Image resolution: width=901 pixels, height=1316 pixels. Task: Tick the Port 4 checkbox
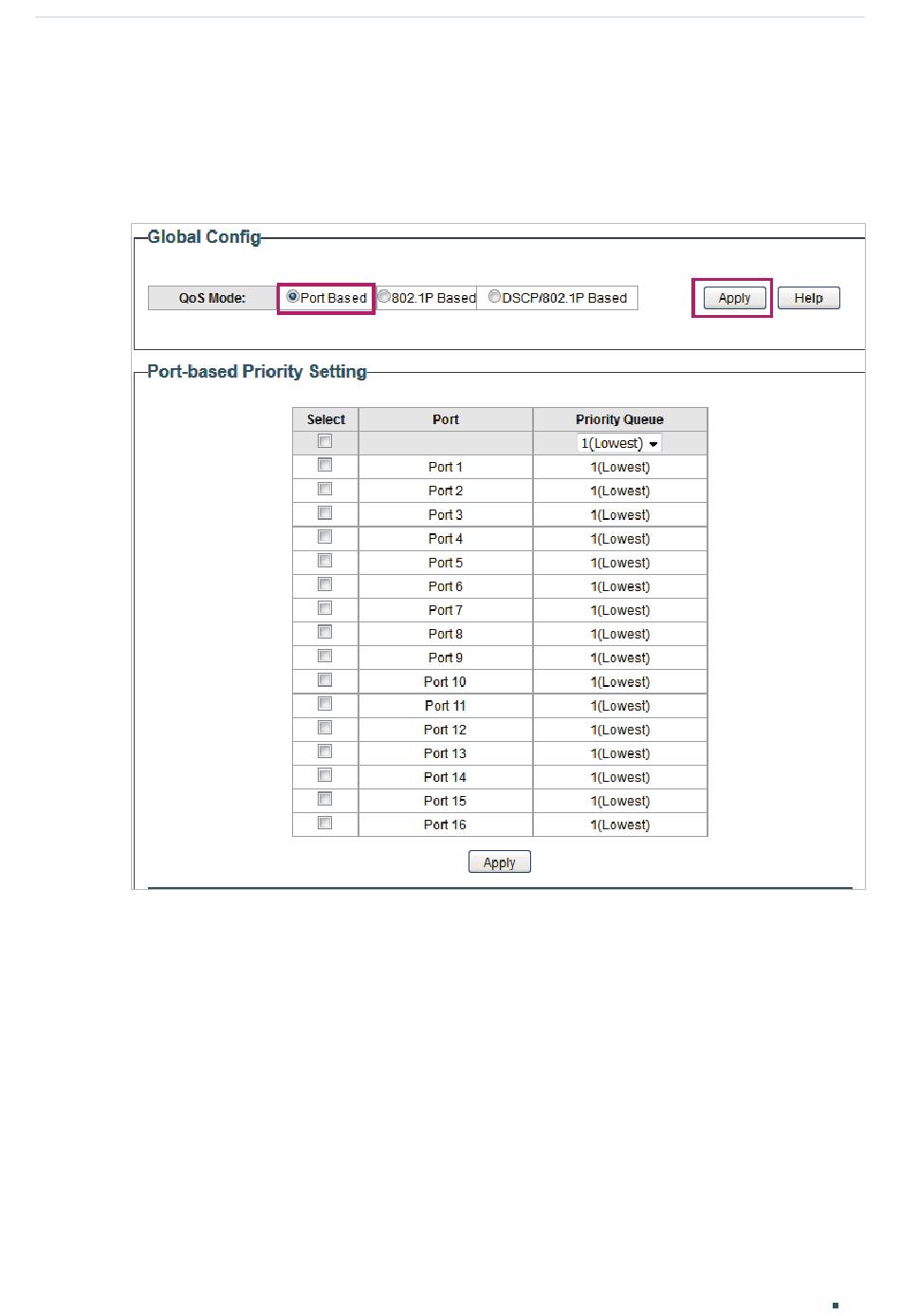(324, 536)
